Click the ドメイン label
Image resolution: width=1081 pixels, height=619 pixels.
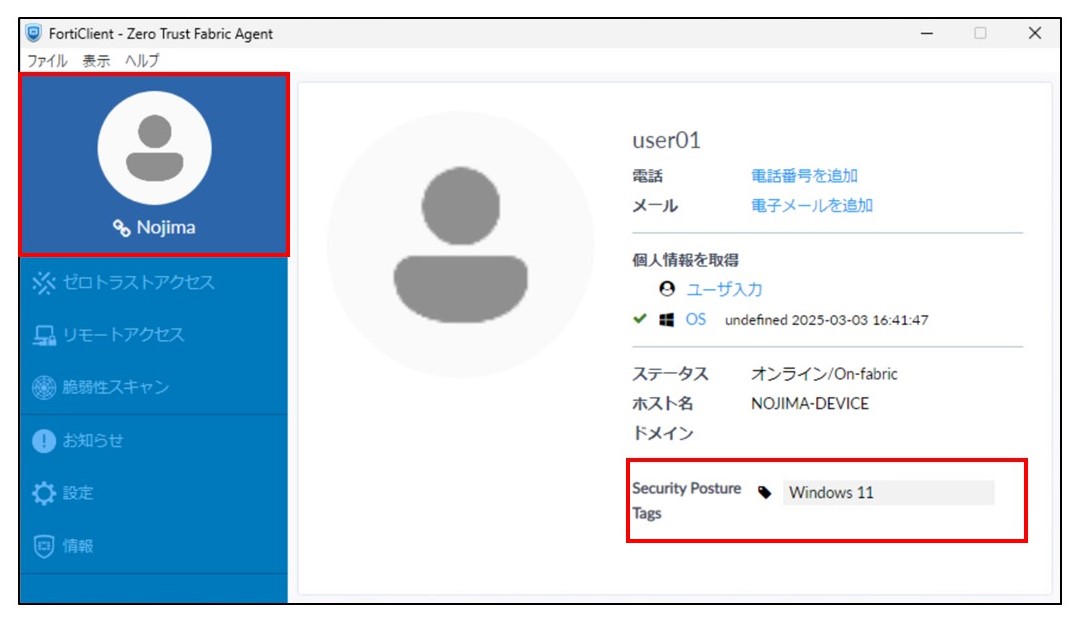point(663,434)
